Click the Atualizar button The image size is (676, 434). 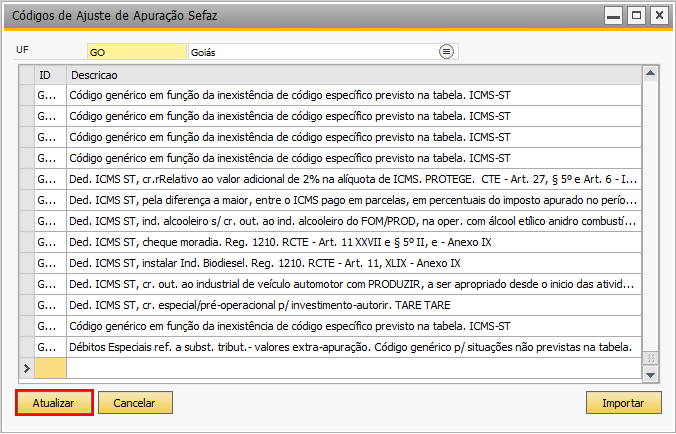point(54,403)
